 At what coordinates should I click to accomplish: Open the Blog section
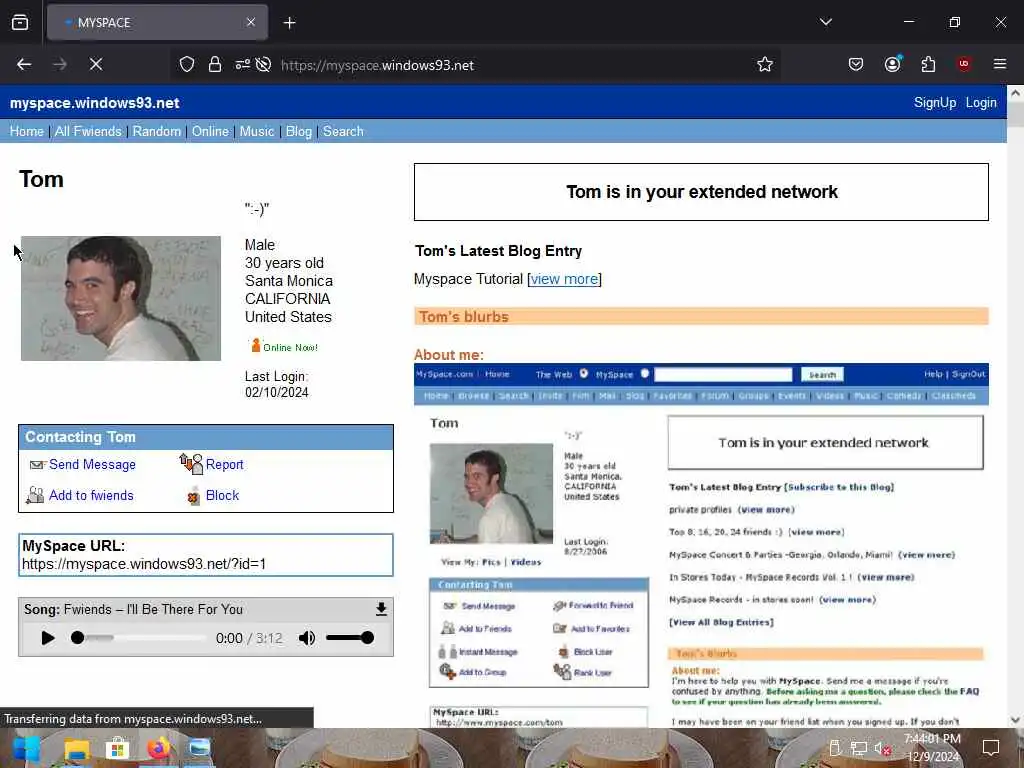[298, 131]
